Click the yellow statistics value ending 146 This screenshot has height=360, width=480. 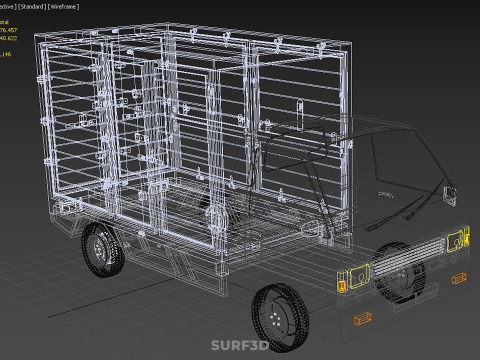click(x=6, y=54)
